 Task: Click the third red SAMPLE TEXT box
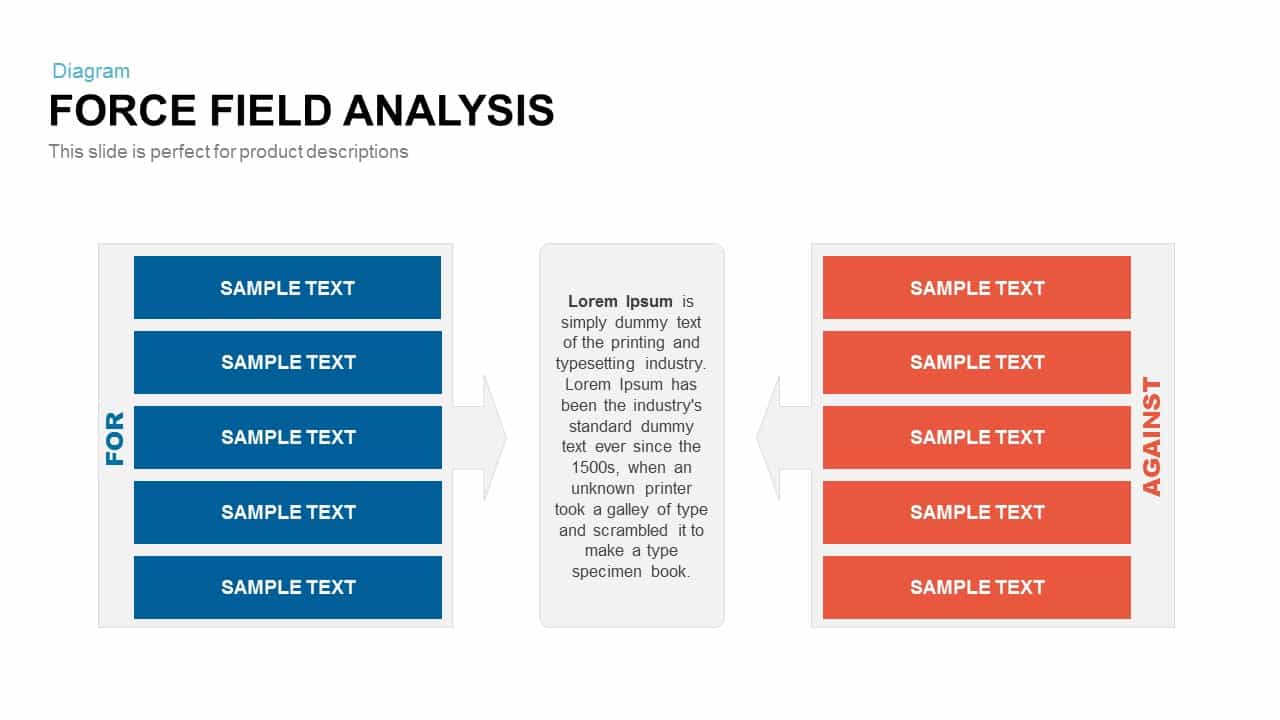[x=976, y=437]
